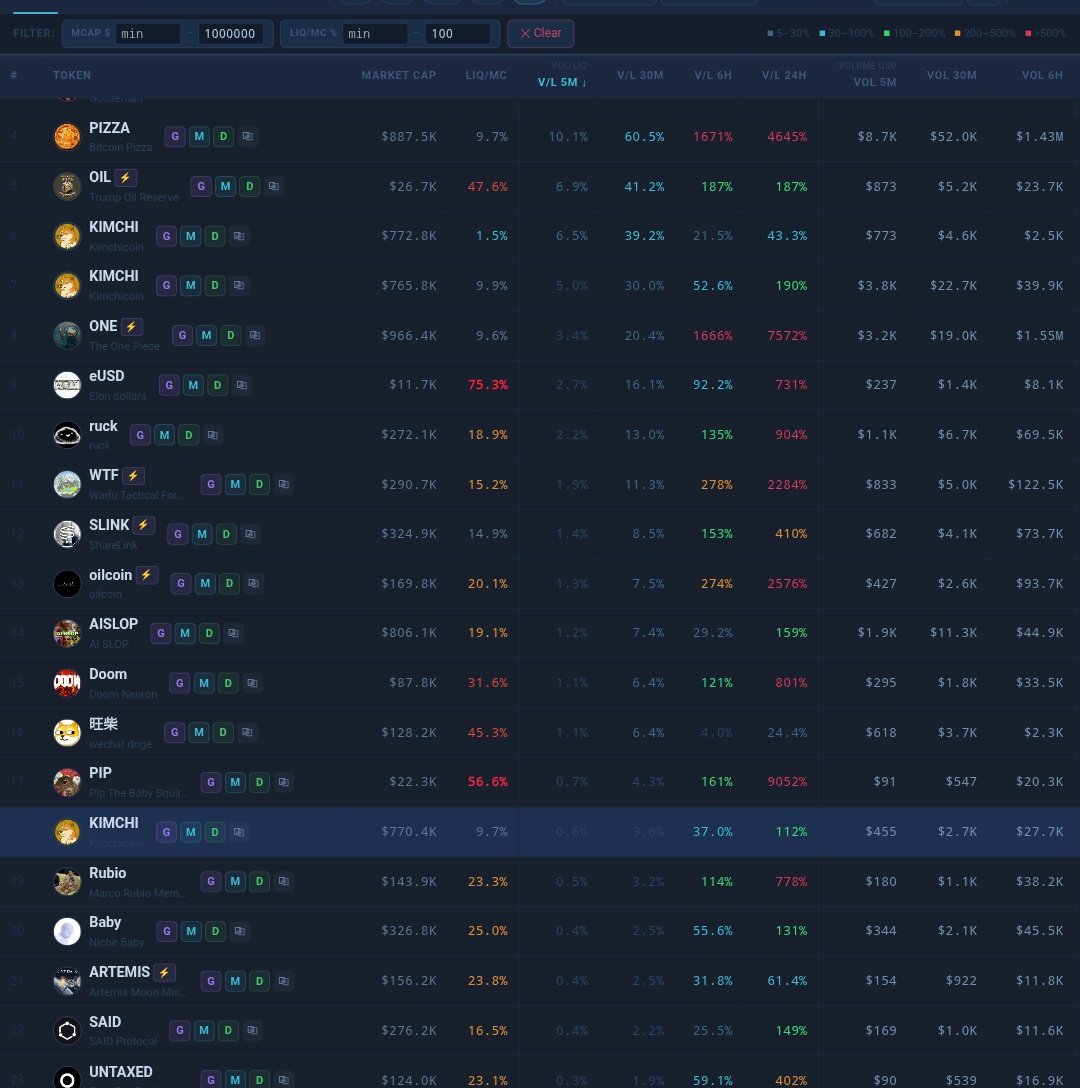Copy address icon in the AISLOP row

[x=233, y=634]
